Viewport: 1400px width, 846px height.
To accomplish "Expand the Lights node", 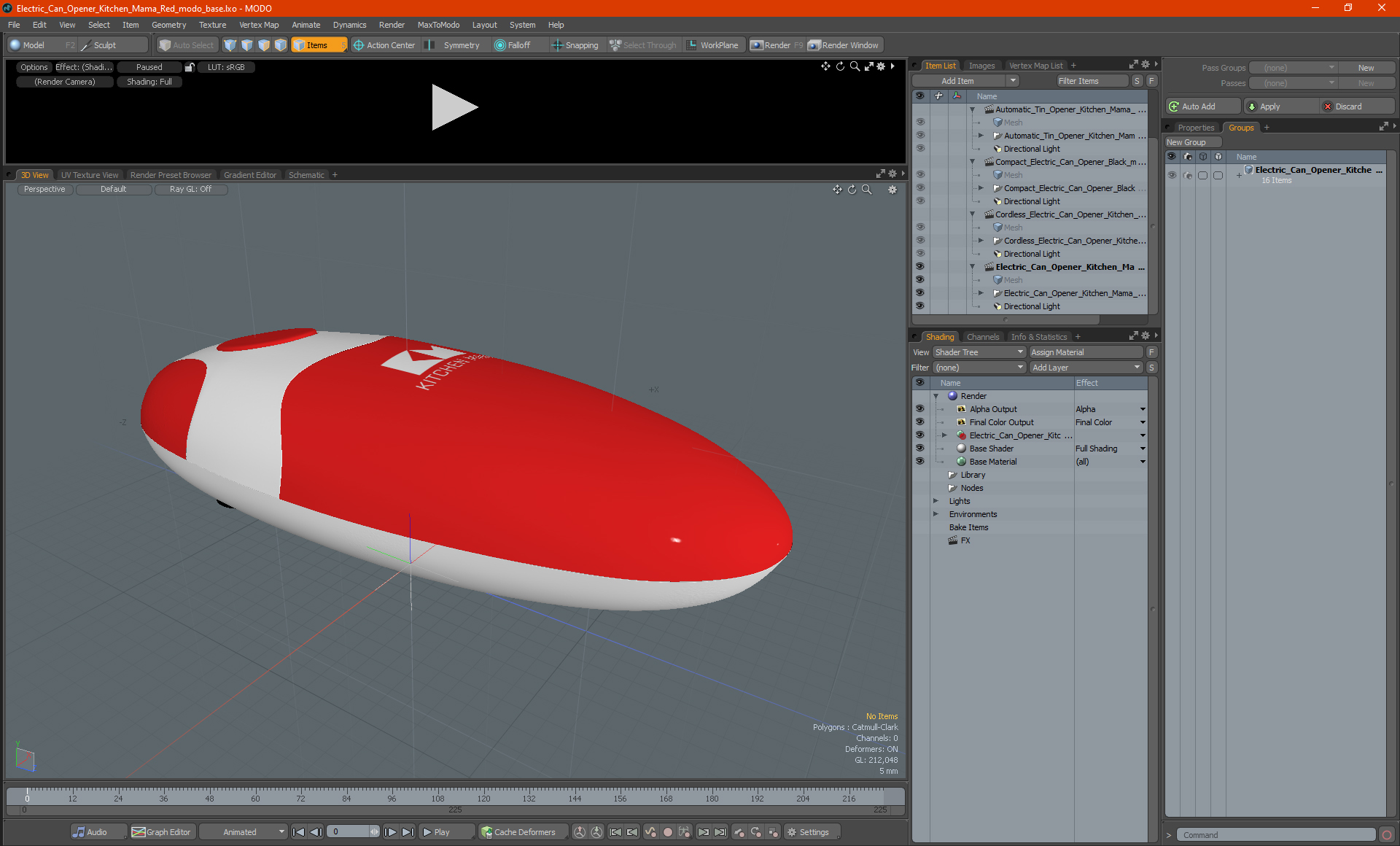I will [x=936, y=501].
